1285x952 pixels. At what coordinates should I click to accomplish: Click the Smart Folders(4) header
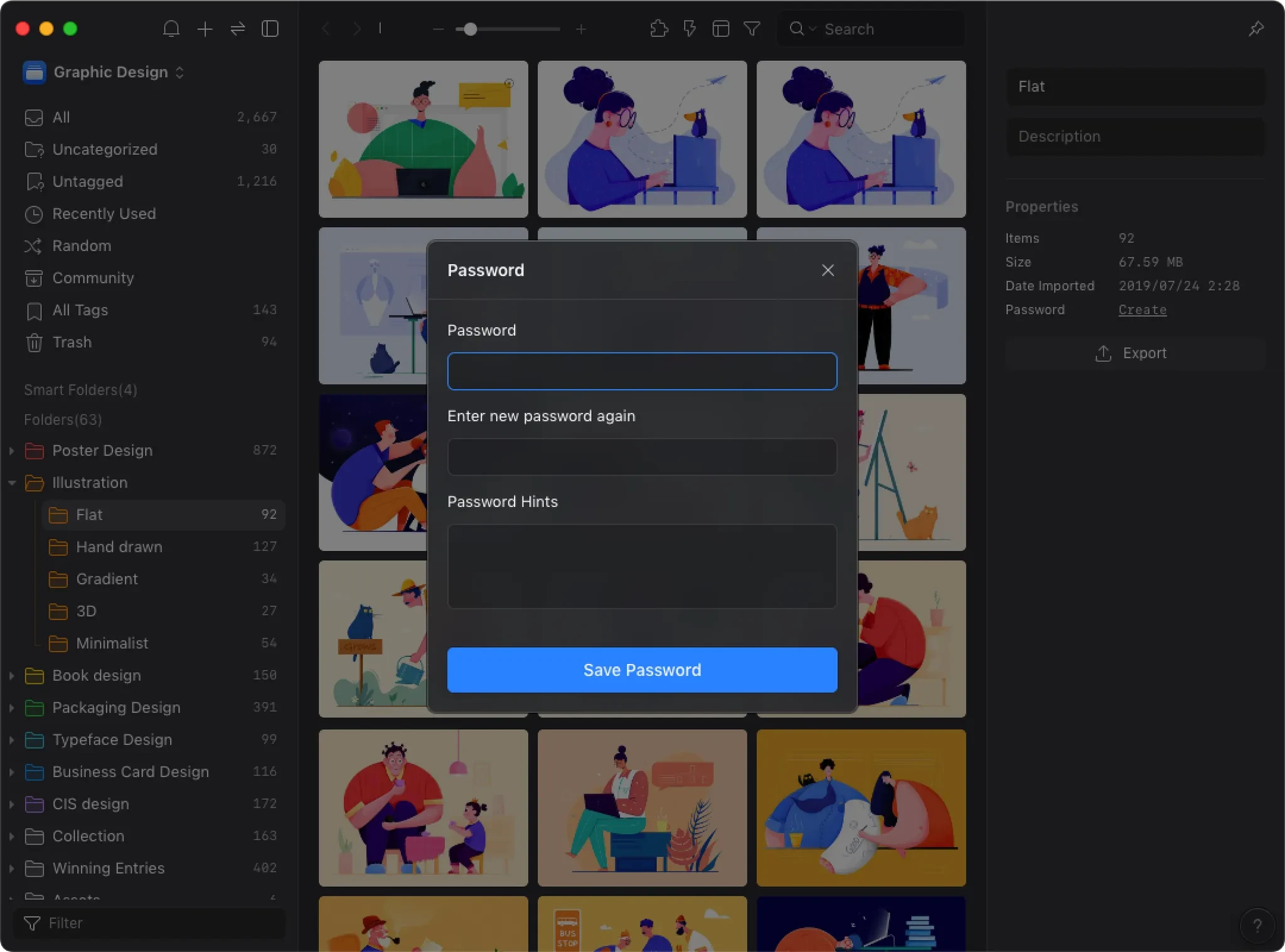(x=80, y=390)
